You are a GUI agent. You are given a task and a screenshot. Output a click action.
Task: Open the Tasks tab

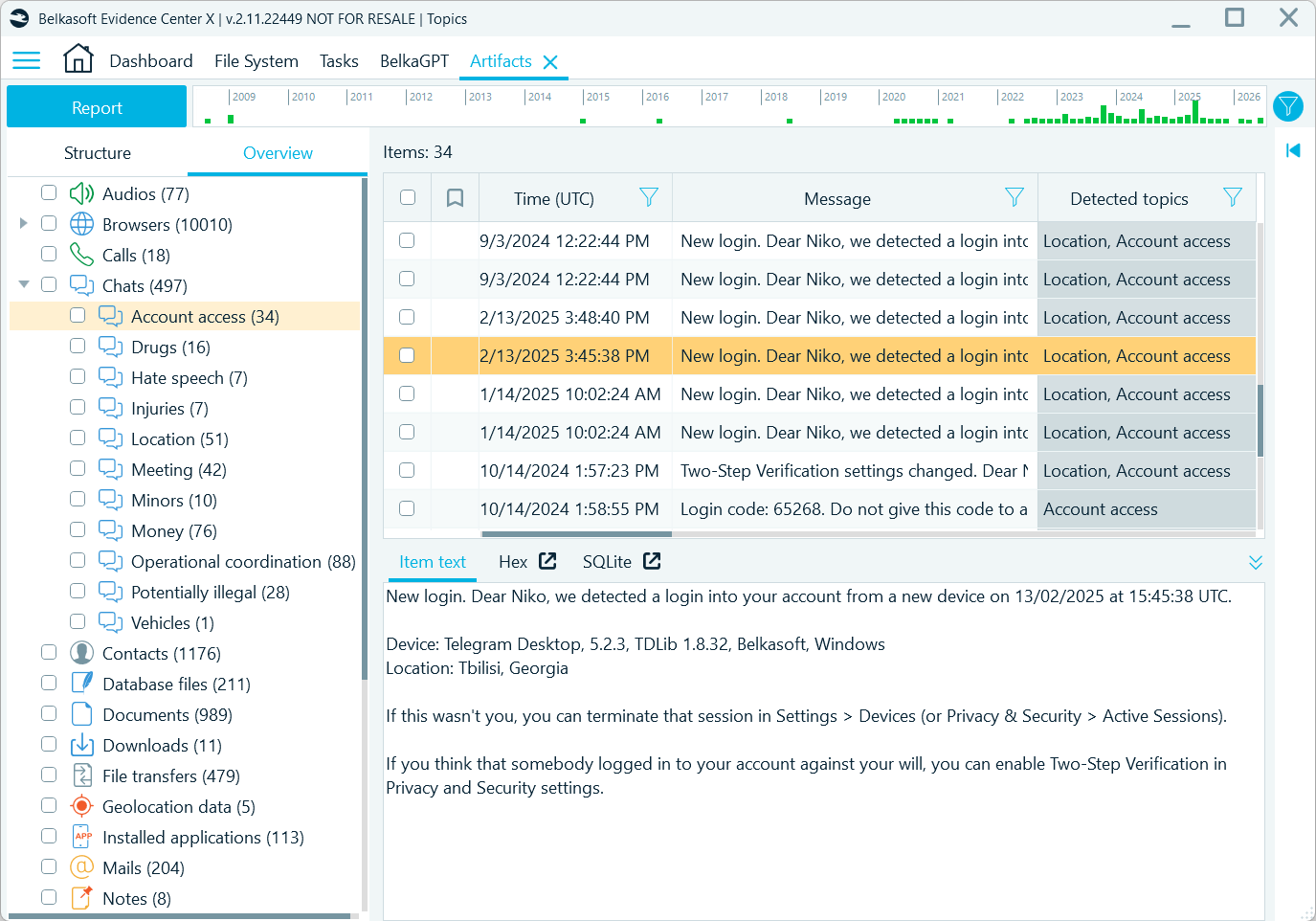339,61
